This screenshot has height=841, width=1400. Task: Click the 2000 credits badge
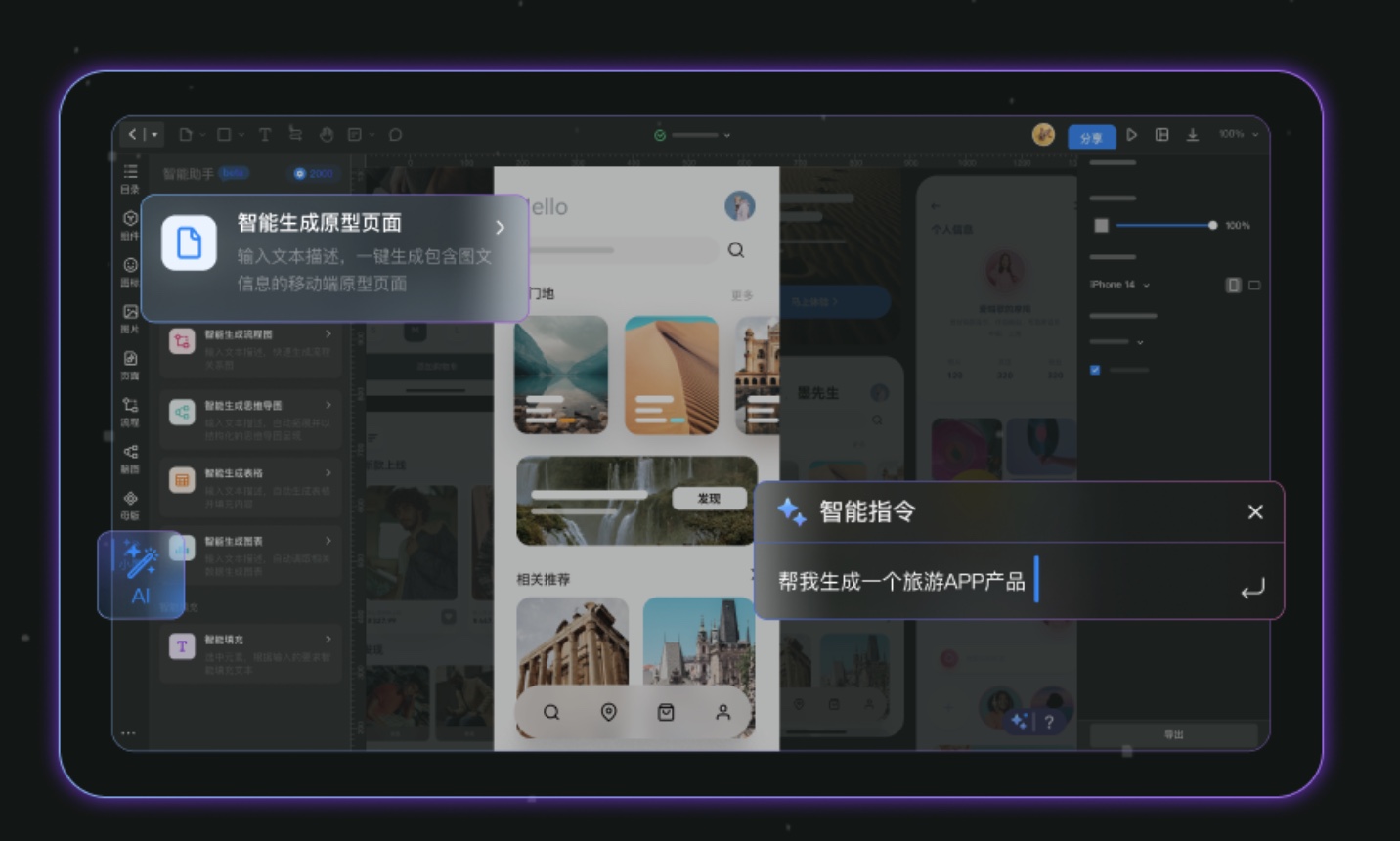coord(314,174)
